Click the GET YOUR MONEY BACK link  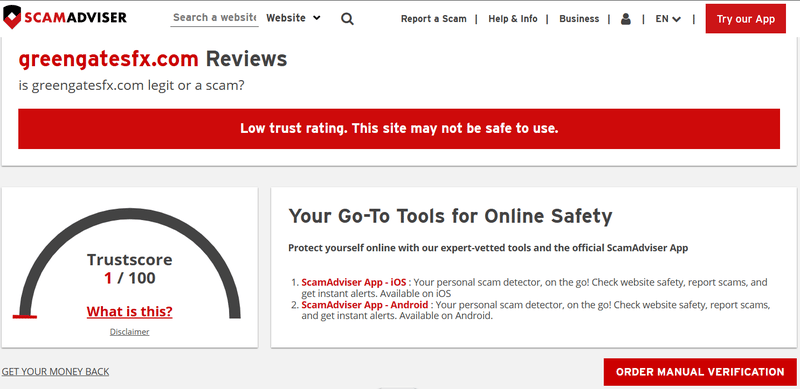click(55, 372)
